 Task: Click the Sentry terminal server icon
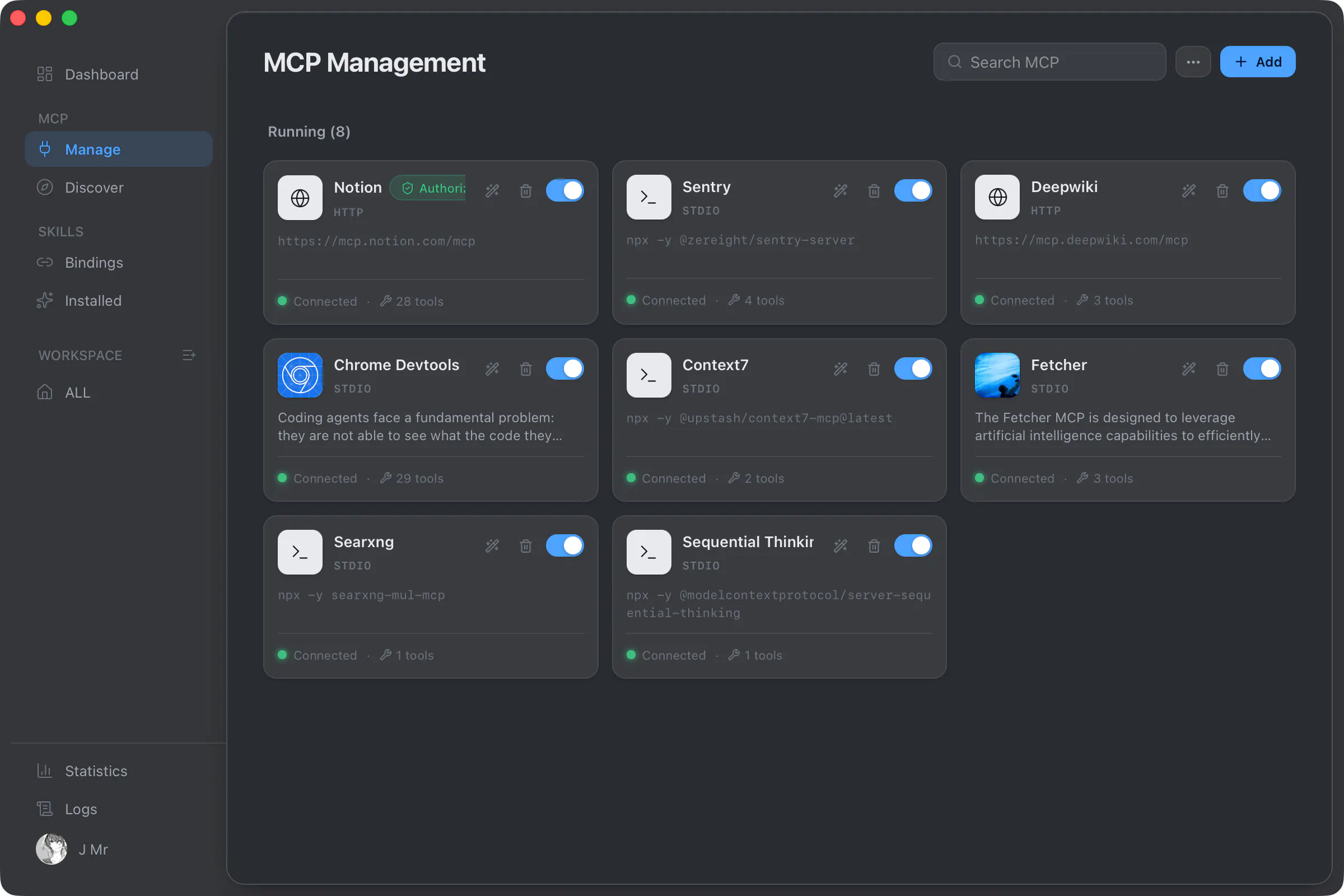pyautogui.click(x=648, y=197)
